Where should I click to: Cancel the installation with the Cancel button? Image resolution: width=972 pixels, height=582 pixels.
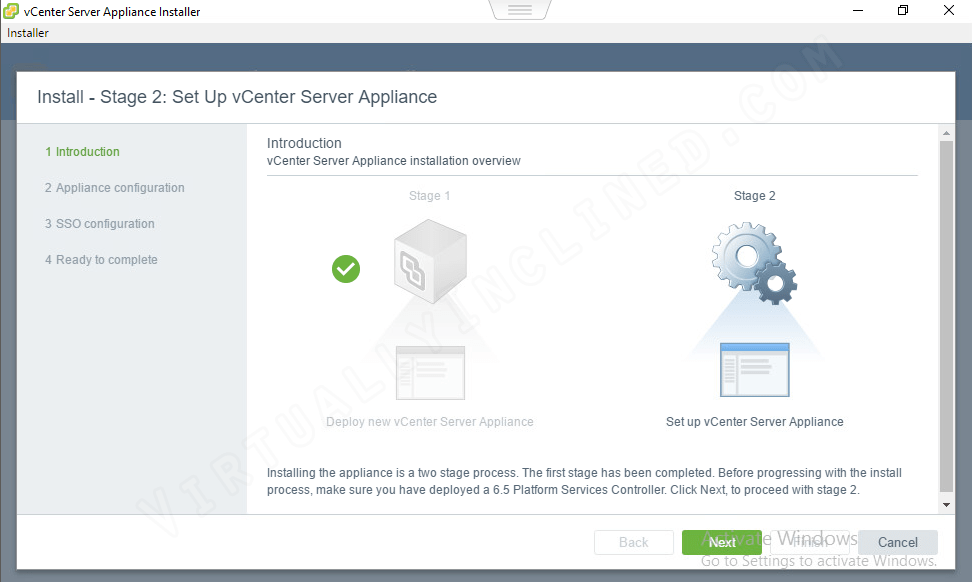897,542
